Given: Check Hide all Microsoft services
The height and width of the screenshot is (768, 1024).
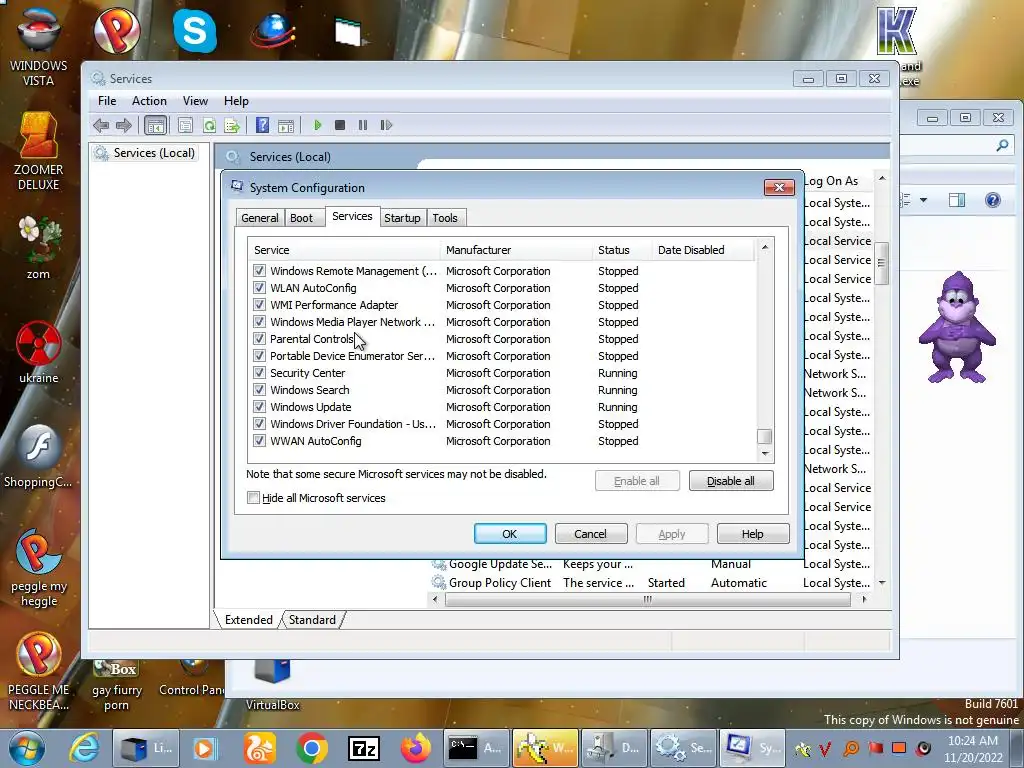Looking at the screenshot, I should (253, 498).
